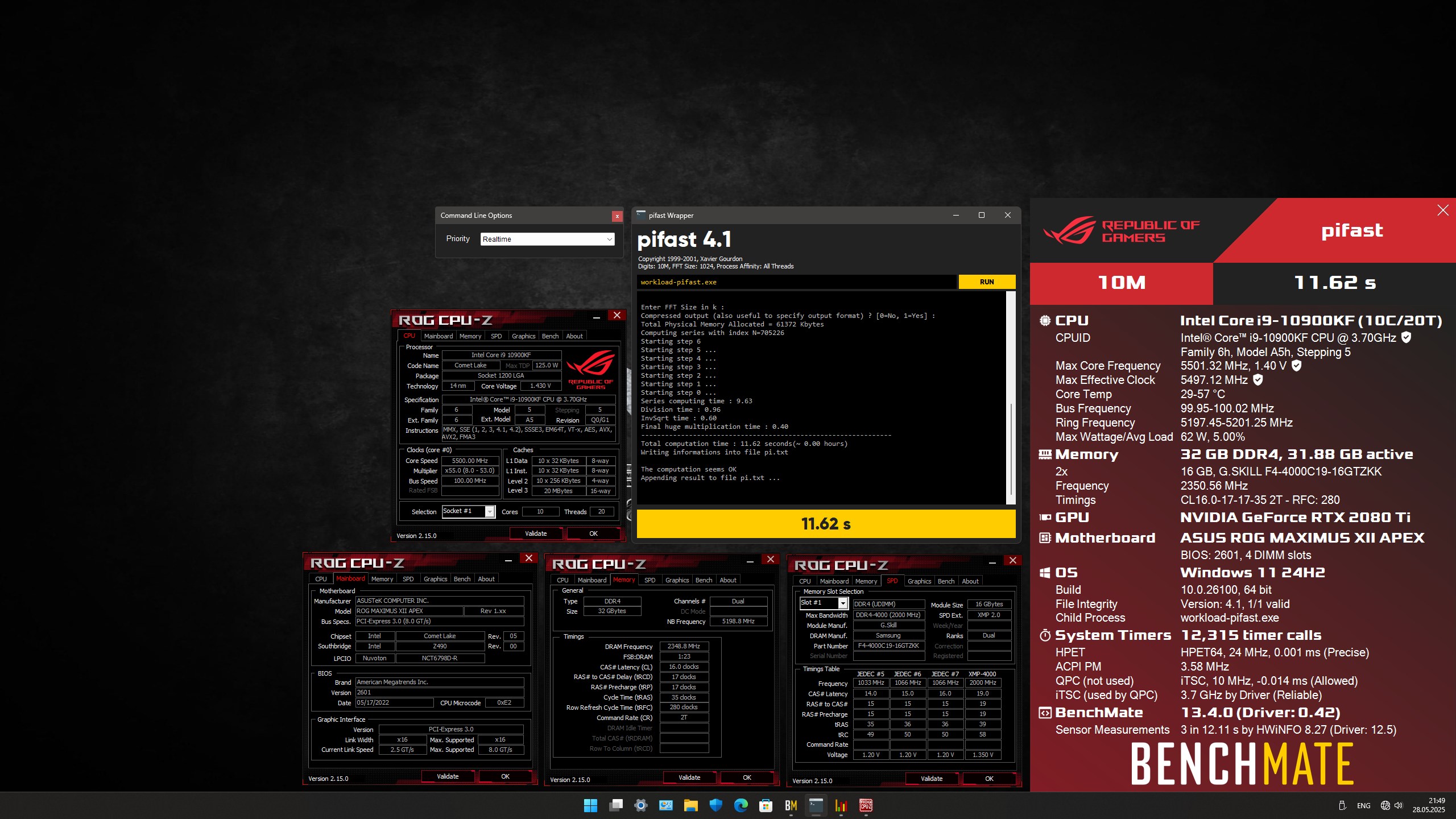Click the Core Speed 5500.00 MHz value
The width and height of the screenshot is (1456, 819).
470,461
